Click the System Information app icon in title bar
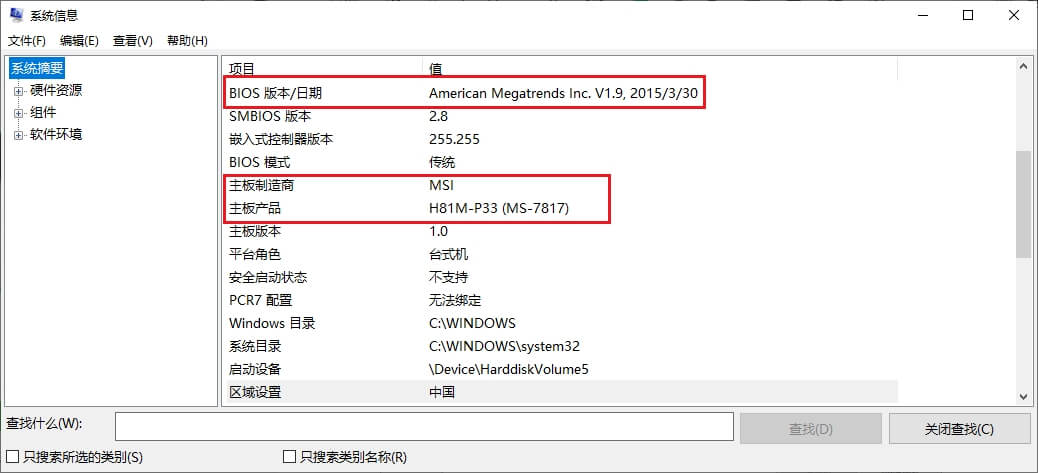1038x473 pixels. (x=15, y=15)
